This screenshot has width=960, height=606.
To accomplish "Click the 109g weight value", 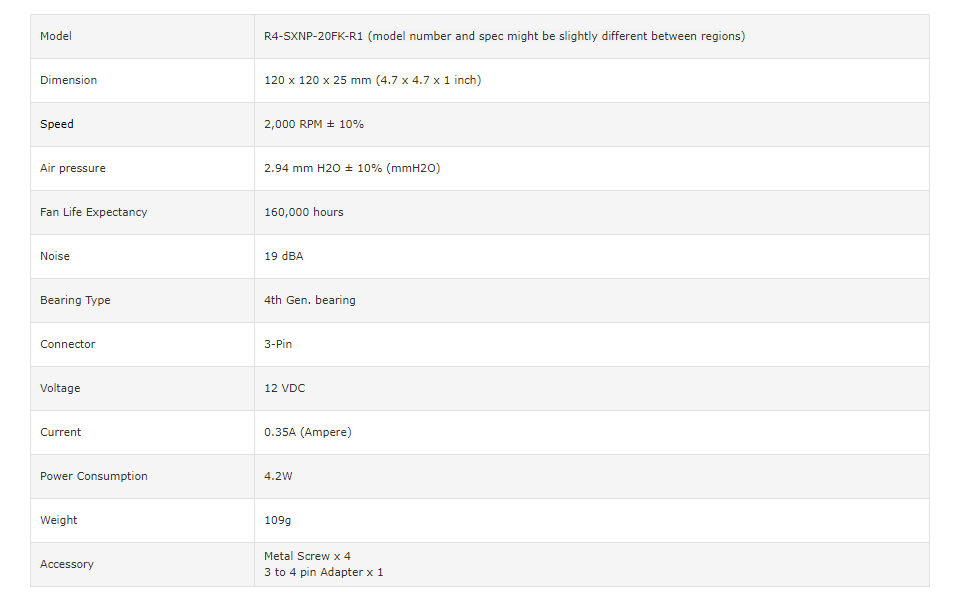I will [277, 521].
